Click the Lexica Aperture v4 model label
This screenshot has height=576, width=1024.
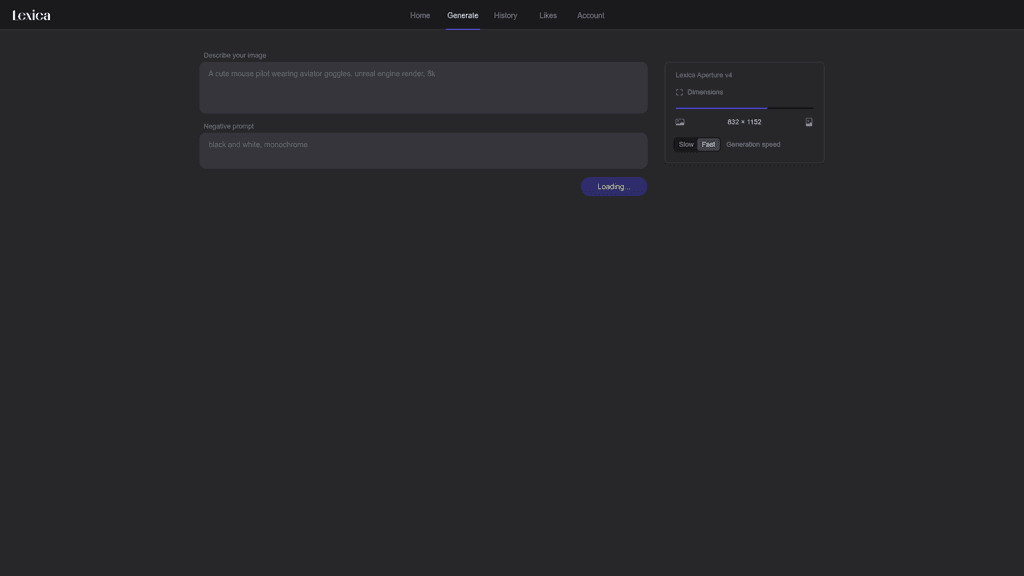703,75
